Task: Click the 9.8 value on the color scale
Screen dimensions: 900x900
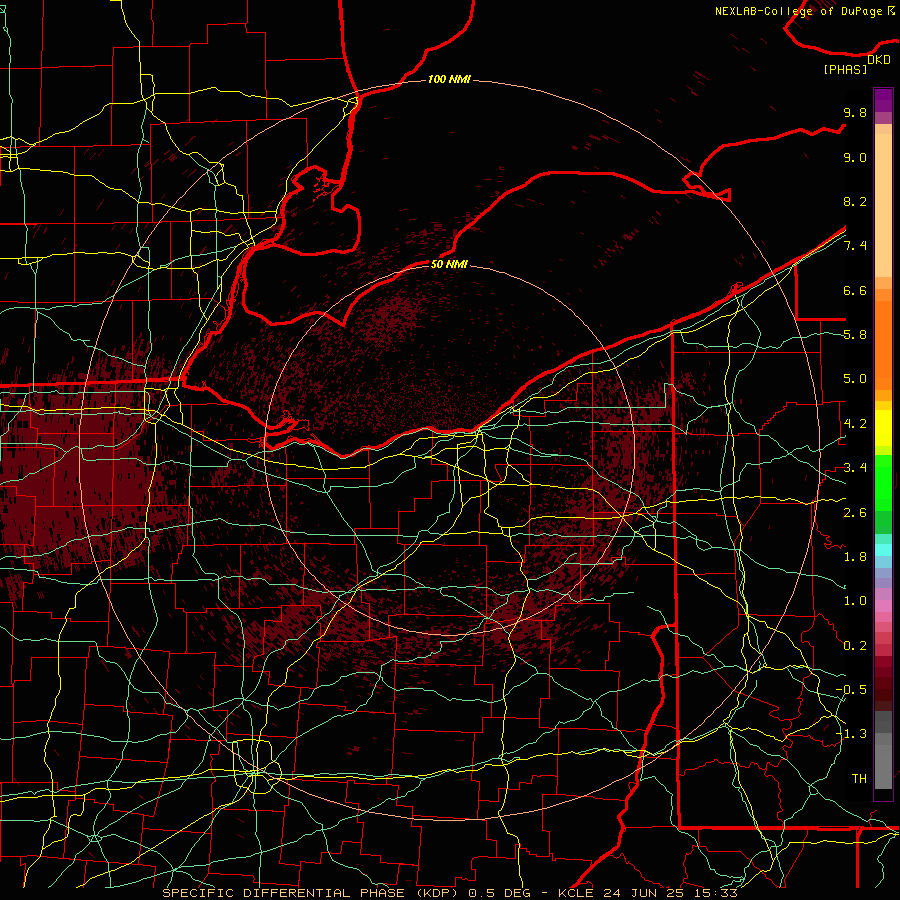Action: 855,113
